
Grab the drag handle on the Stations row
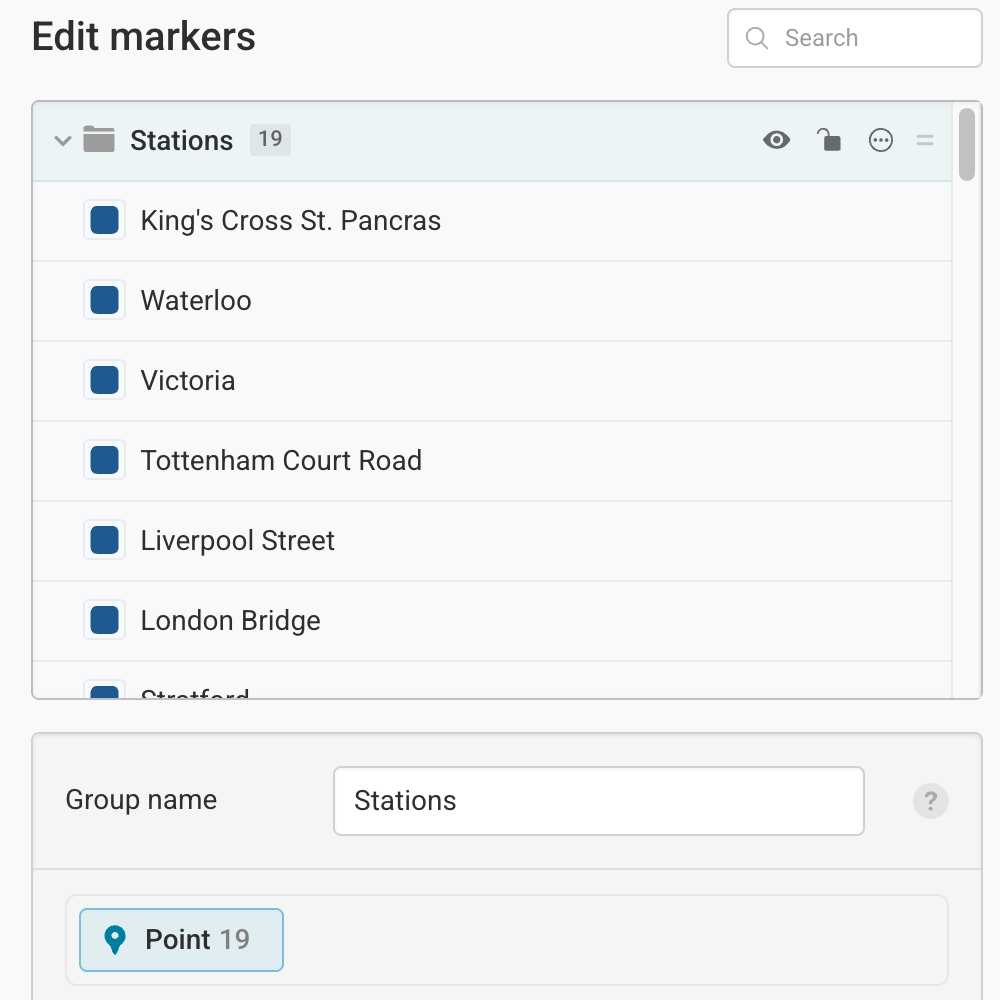pyautogui.click(x=925, y=140)
